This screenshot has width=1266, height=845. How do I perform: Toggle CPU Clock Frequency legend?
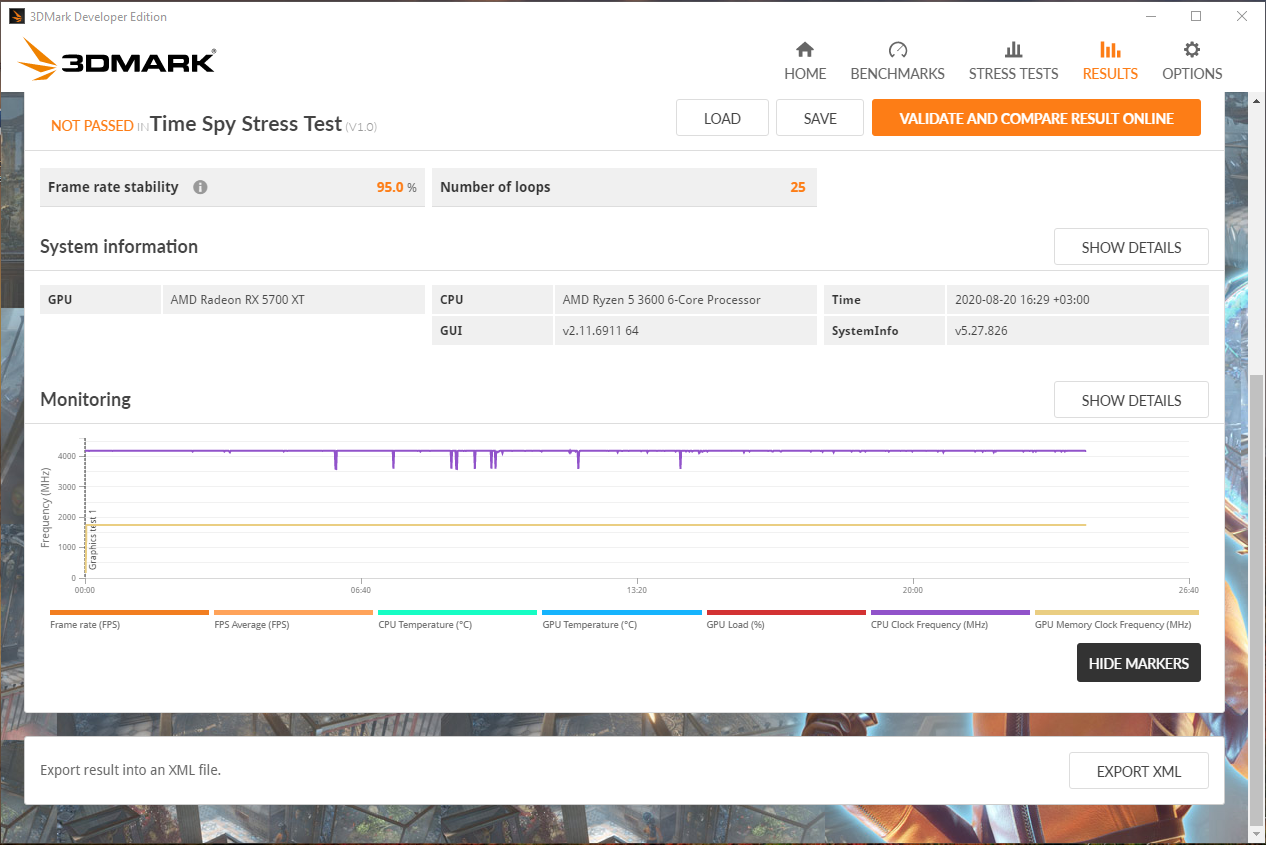[x=950, y=619]
